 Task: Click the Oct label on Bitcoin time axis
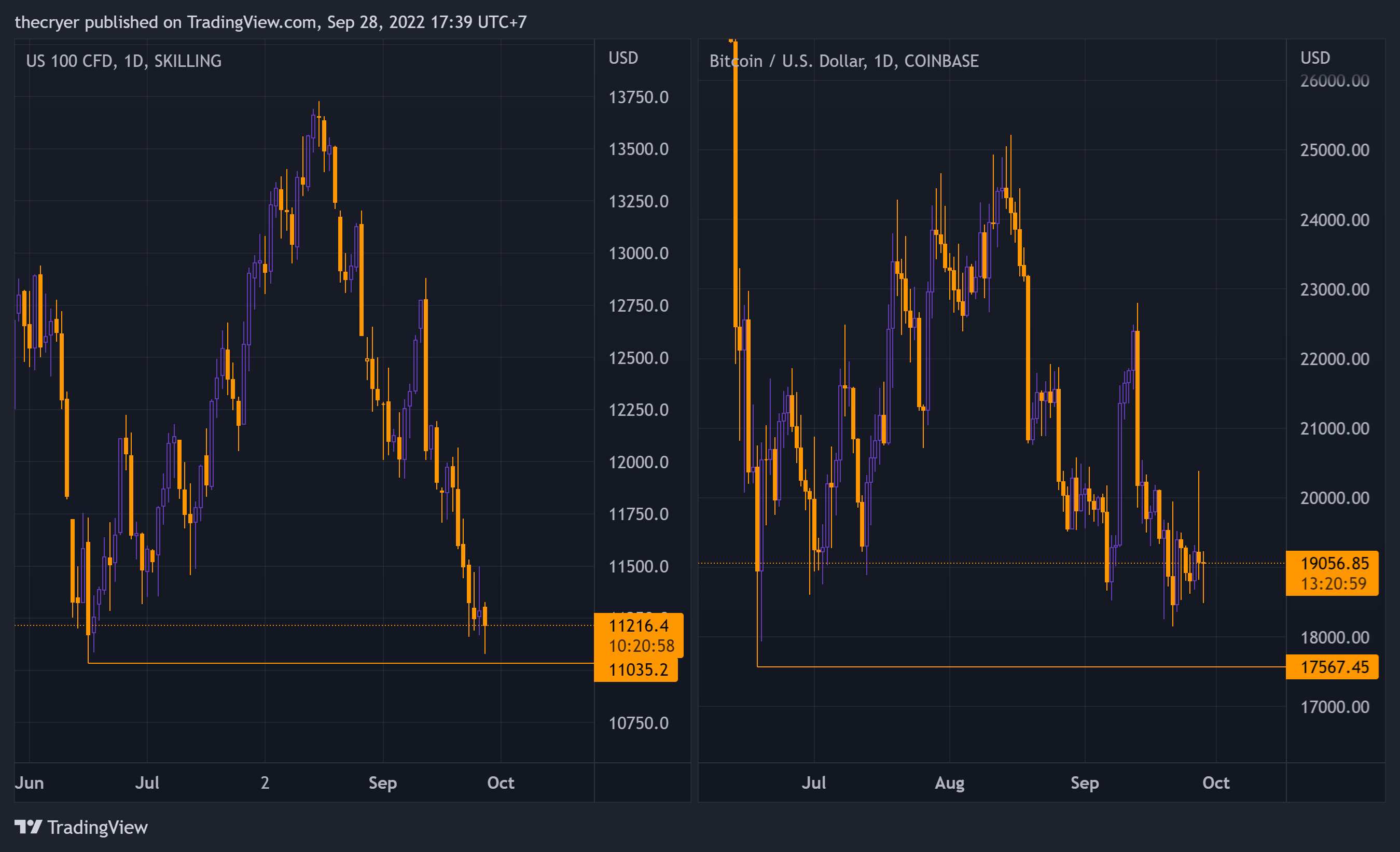[x=1216, y=783]
